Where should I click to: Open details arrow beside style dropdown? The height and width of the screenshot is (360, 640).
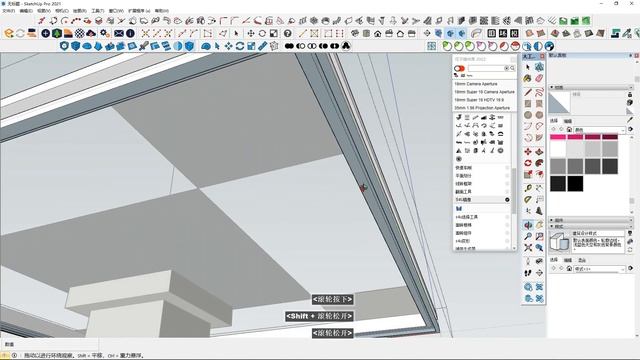631,269
